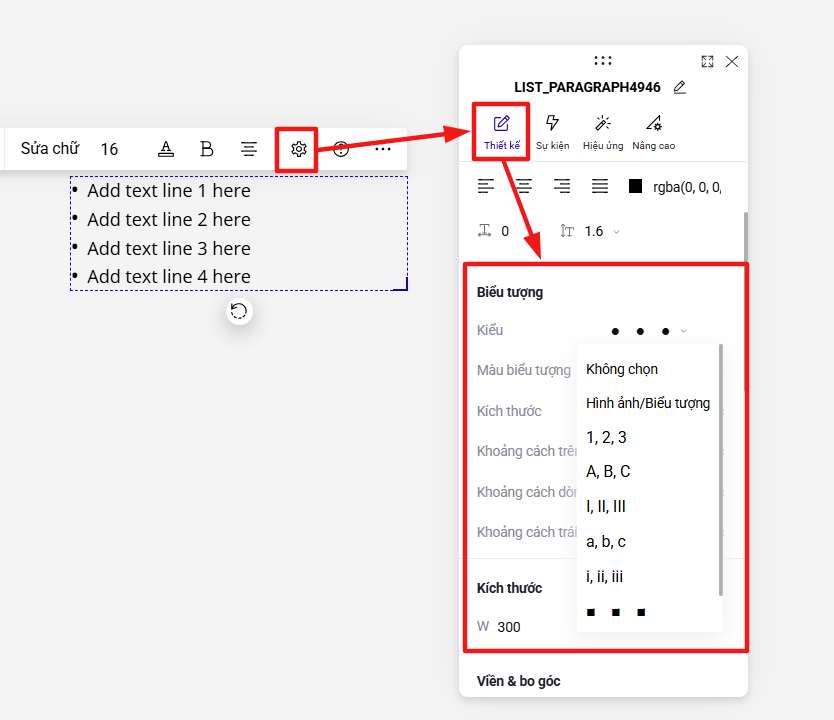Open more options ellipsis in the toolbar
Viewport: 834px width, 720px height.
pyautogui.click(x=383, y=149)
